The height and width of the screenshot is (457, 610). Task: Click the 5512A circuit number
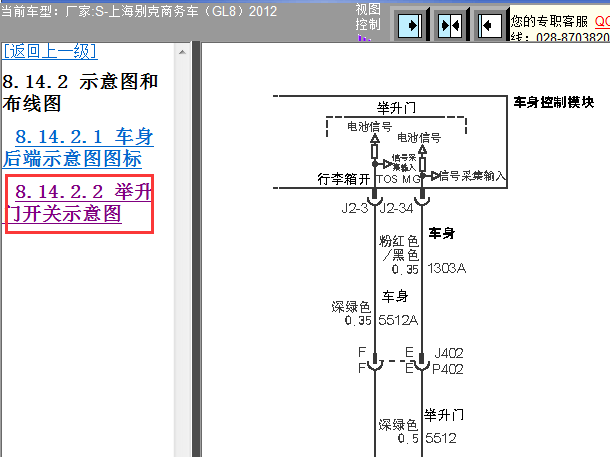pos(398,320)
